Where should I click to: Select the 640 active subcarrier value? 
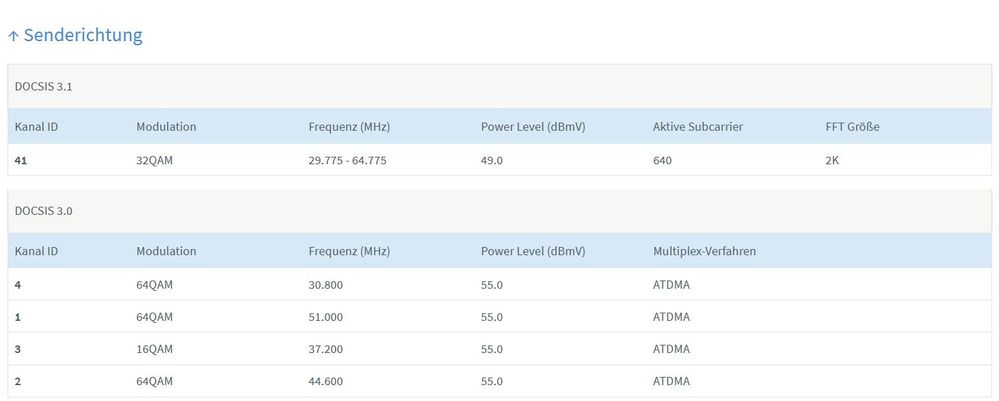point(662,161)
